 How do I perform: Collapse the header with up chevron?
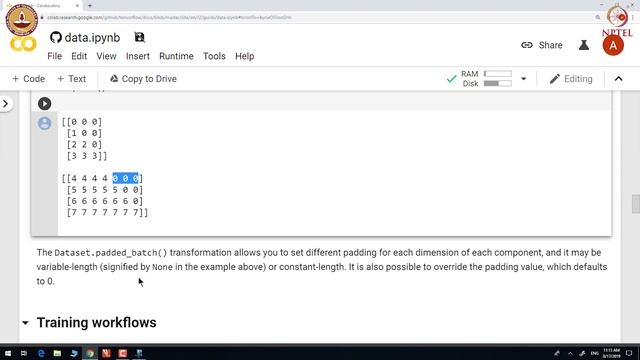click(618, 79)
